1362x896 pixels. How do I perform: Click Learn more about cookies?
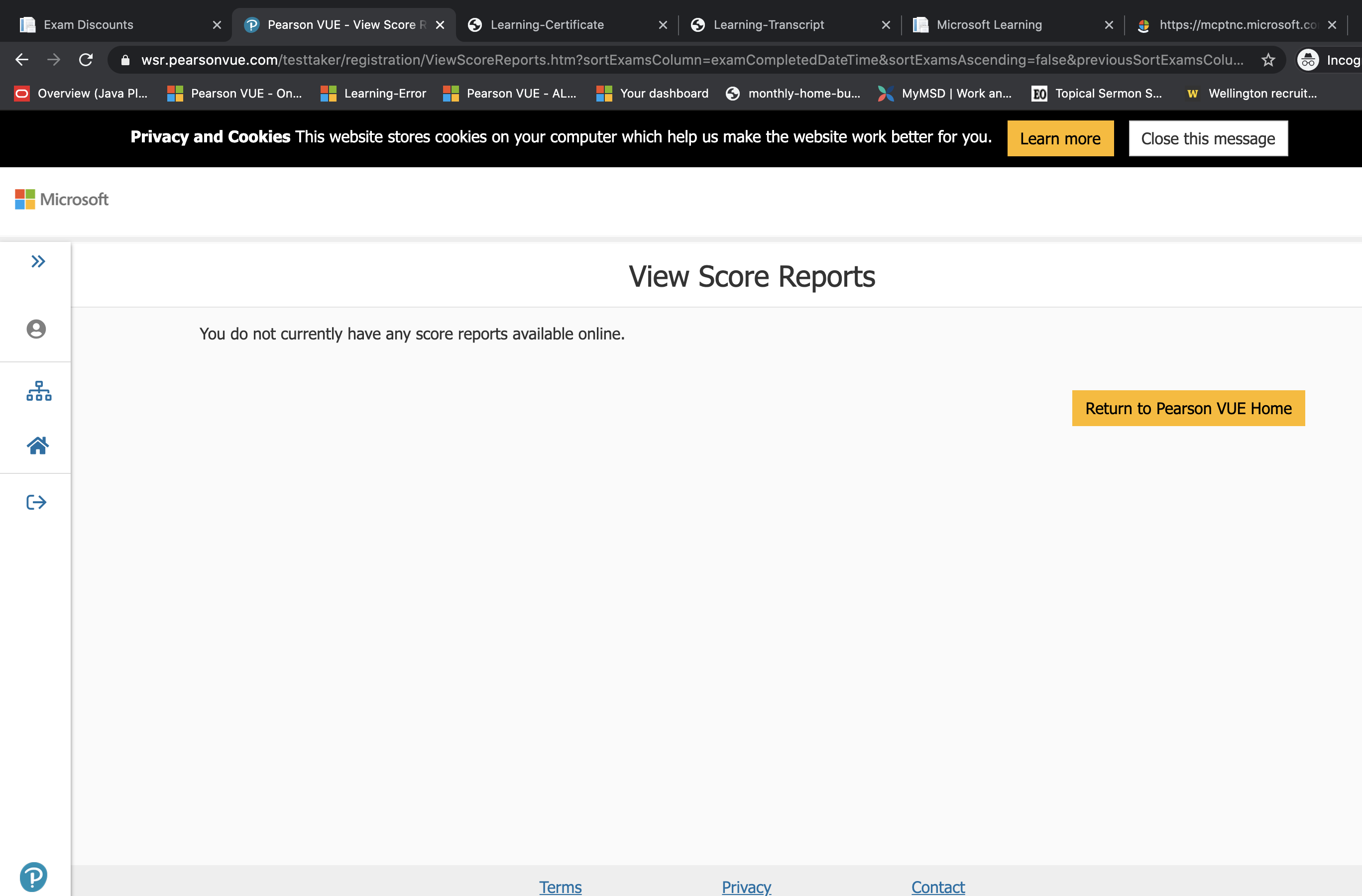(1060, 138)
